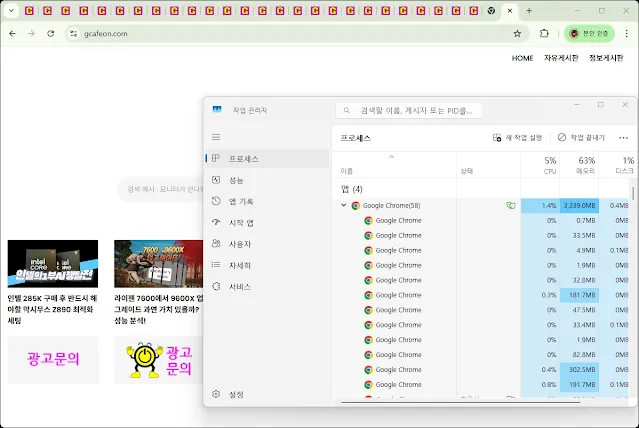
Task: Bookmark this page with the star icon
Action: coord(517,33)
